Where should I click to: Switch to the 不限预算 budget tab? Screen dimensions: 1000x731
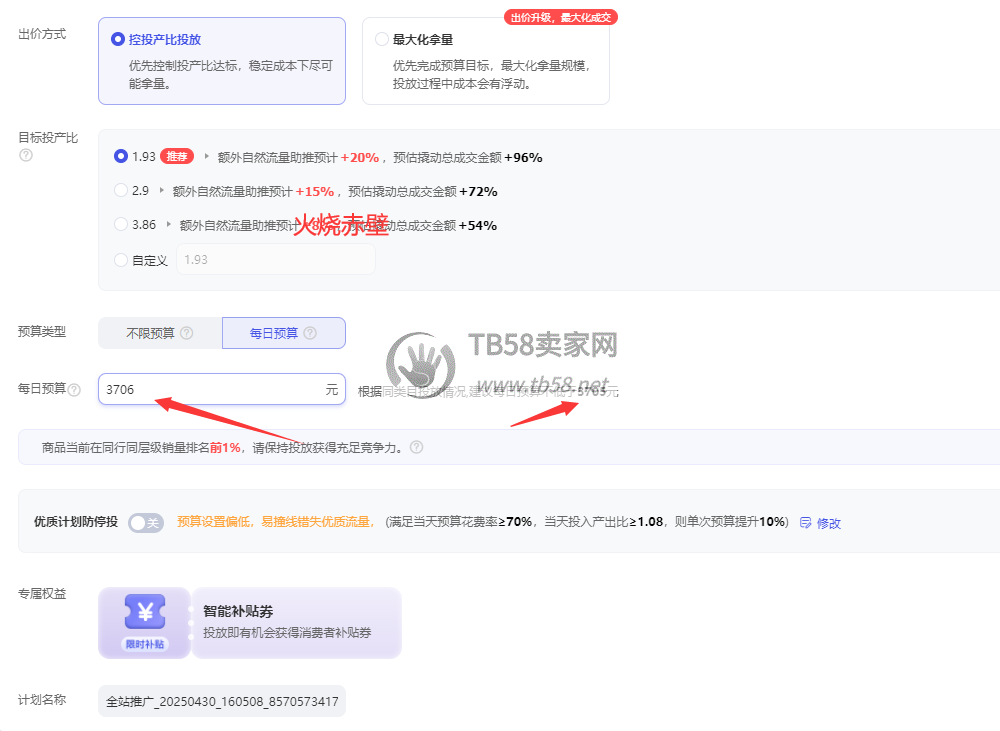point(159,333)
